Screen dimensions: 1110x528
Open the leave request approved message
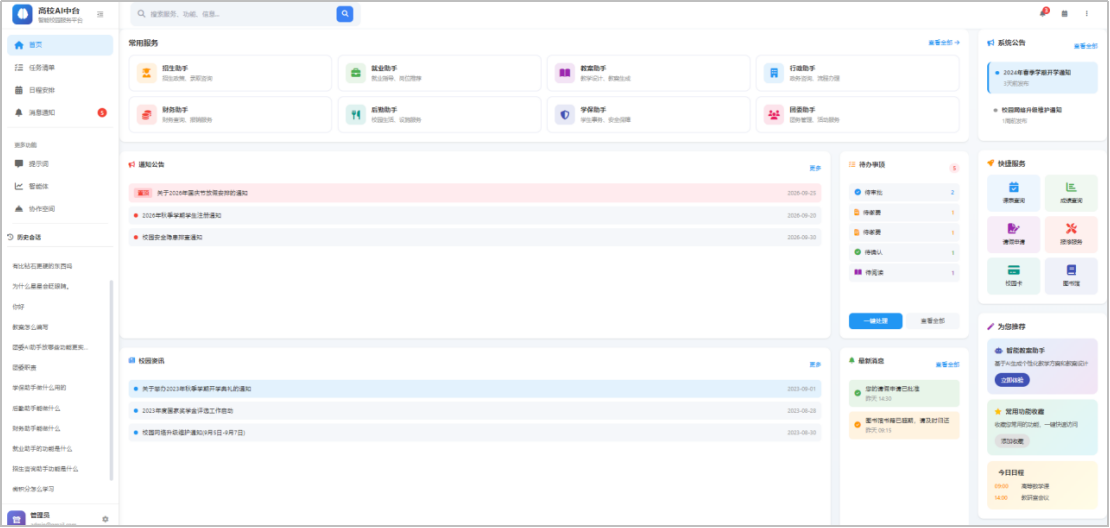click(904, 393)
